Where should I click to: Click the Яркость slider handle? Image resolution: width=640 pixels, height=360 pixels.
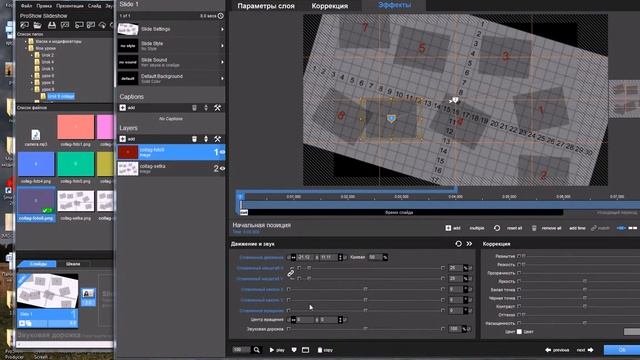pyautogui.click(x=585, y=281)
